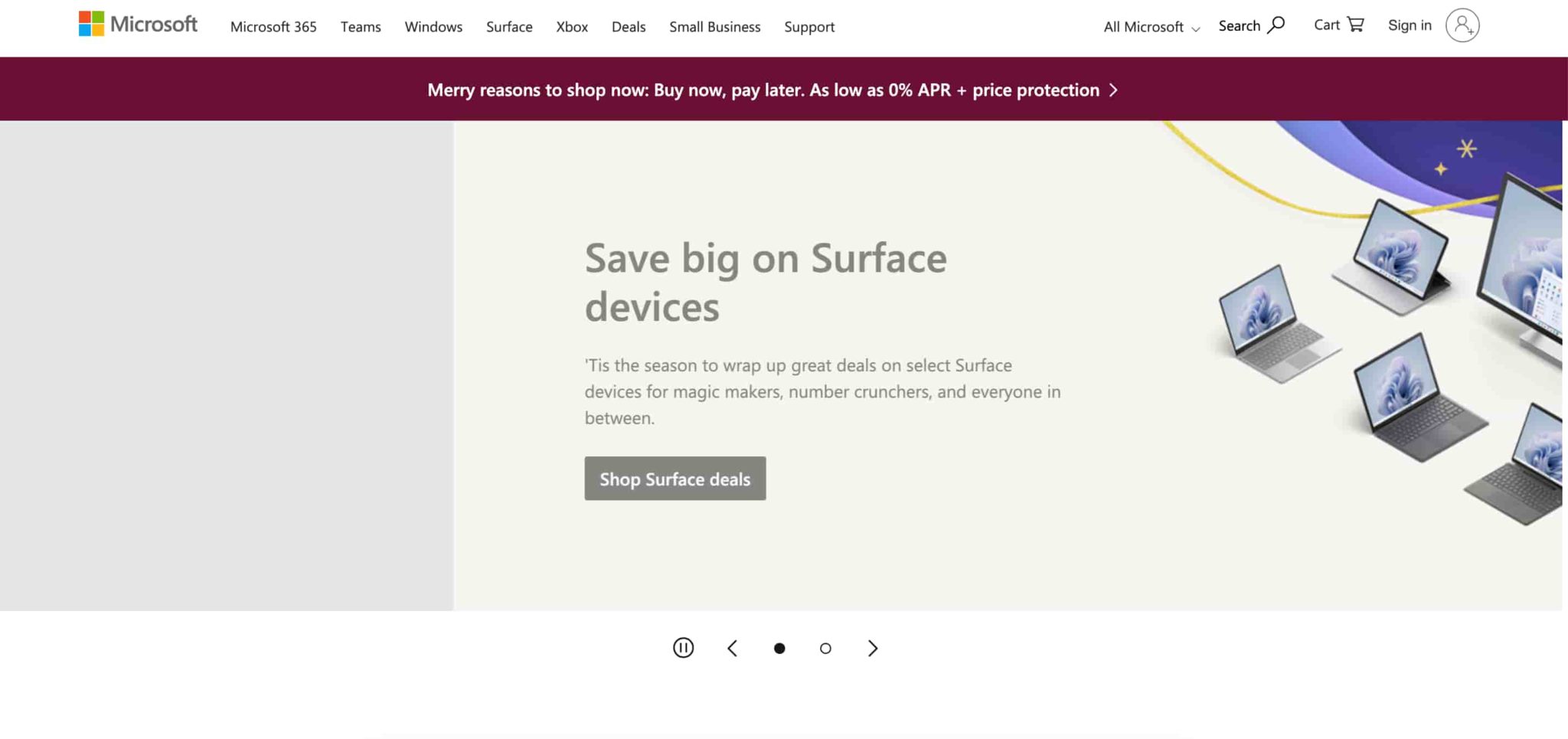The height and width of the screenshot is (739, 1568).
Task: Open the Support navigation link
Action: [x=808, y=27]
